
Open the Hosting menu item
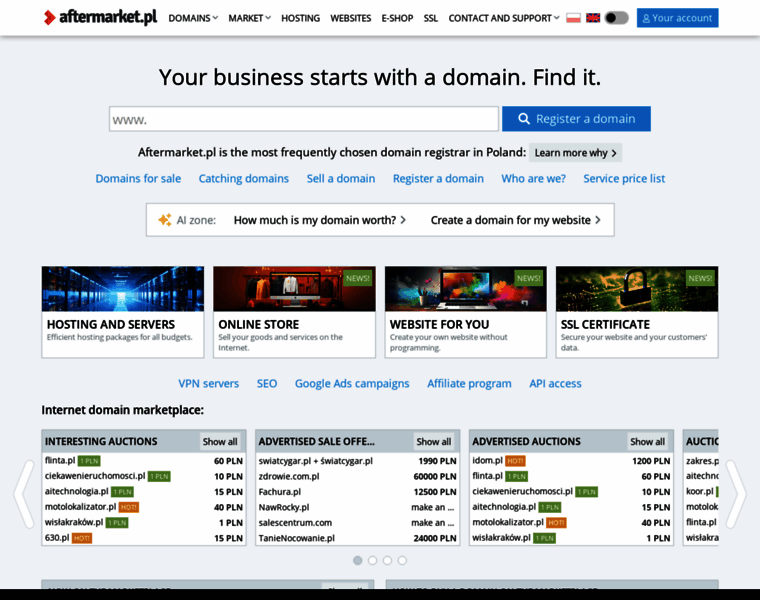click(x=300, y=18)
